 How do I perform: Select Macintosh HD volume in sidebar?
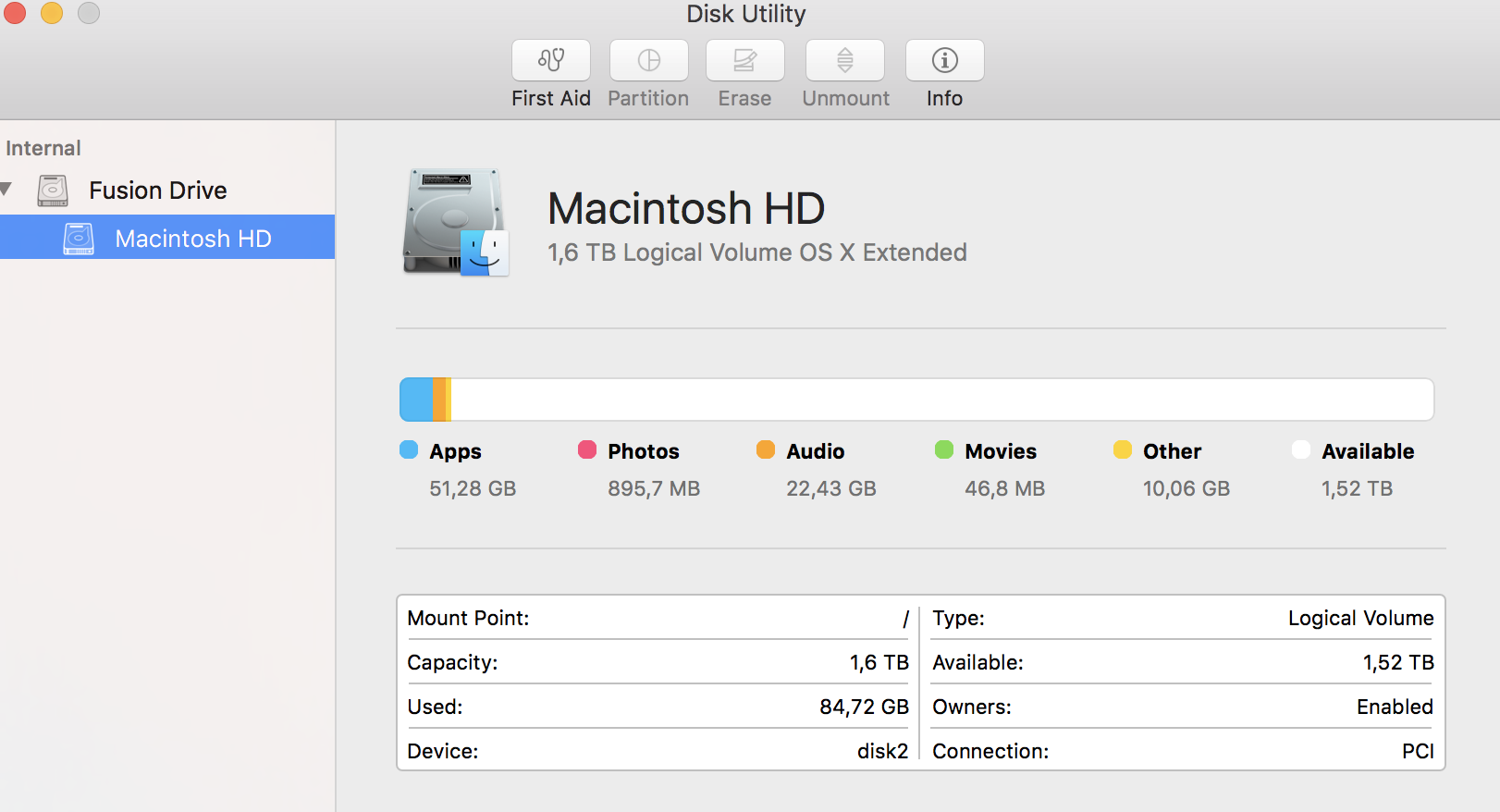click(167, 238)
